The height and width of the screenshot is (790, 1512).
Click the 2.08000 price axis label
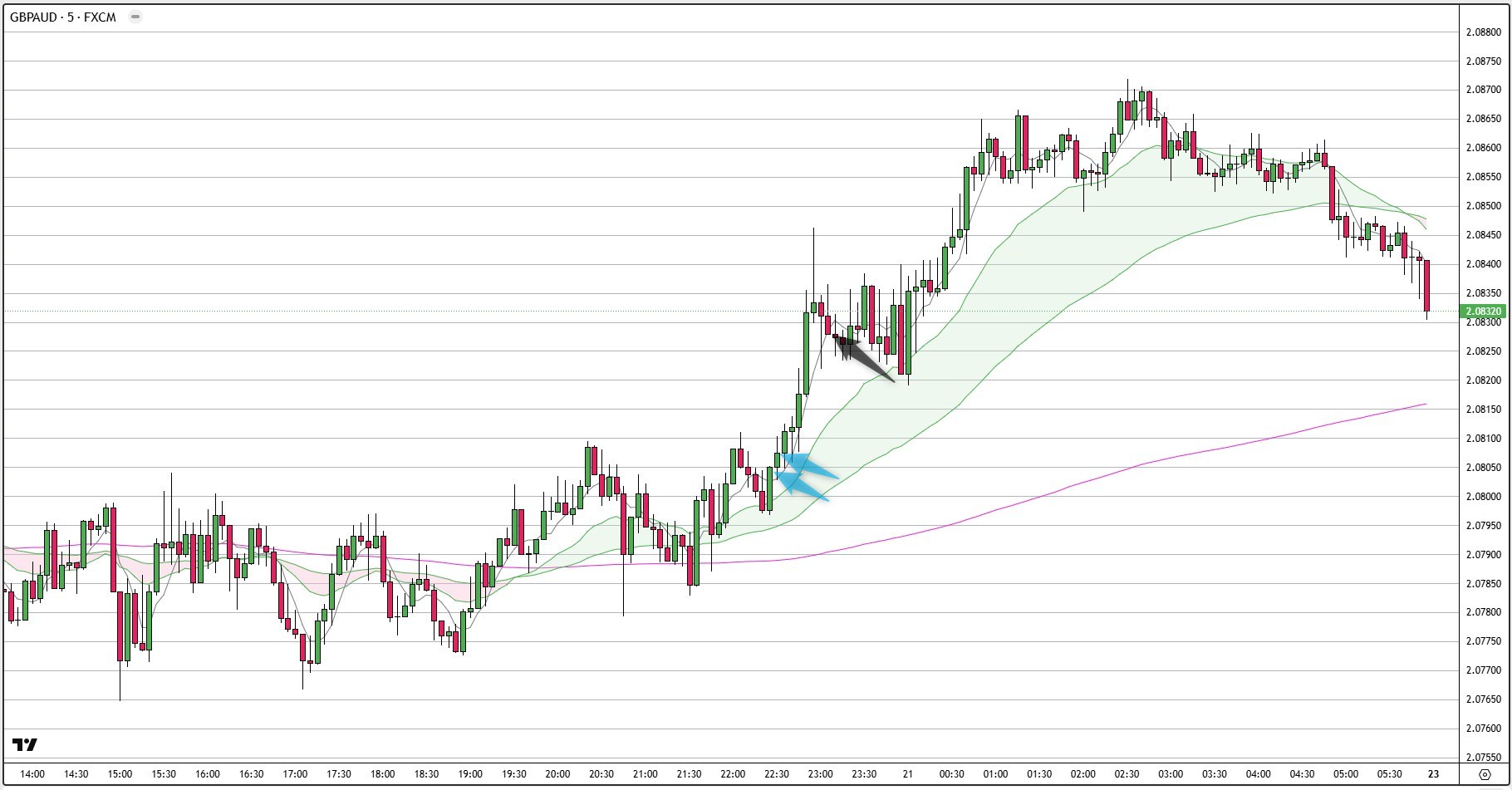(x=1483, y=497)
